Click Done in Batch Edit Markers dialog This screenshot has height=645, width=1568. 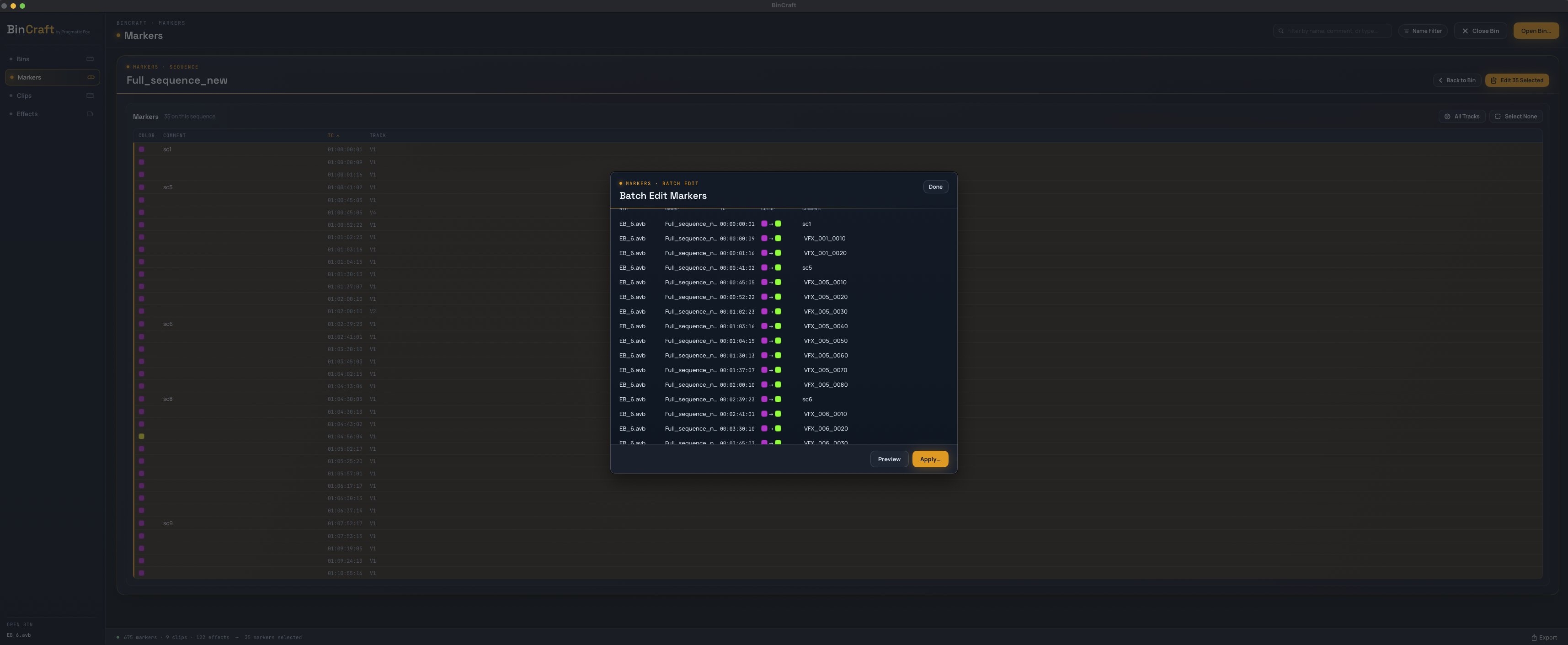click(x=936, y=187)
